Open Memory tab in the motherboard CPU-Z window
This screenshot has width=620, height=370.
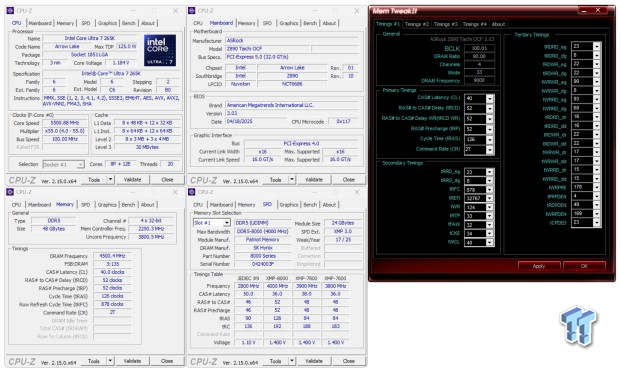click(246, 23)
